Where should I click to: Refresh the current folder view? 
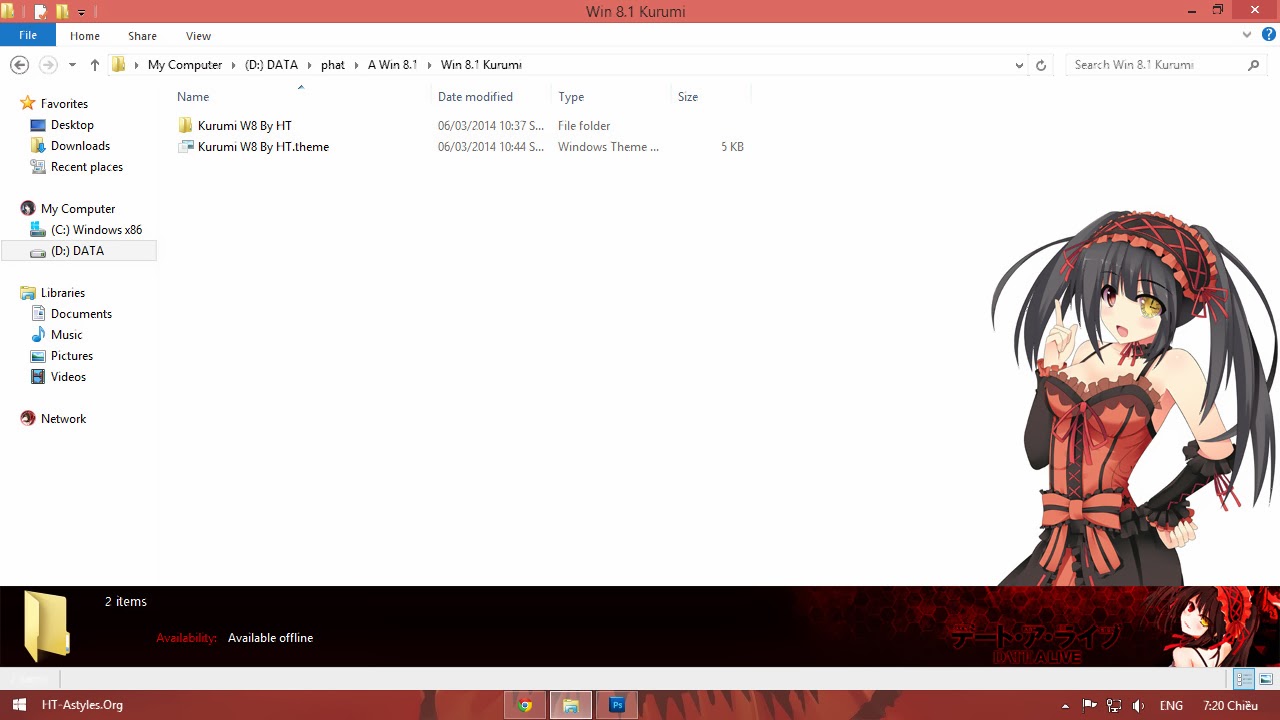pos(1041,65)
